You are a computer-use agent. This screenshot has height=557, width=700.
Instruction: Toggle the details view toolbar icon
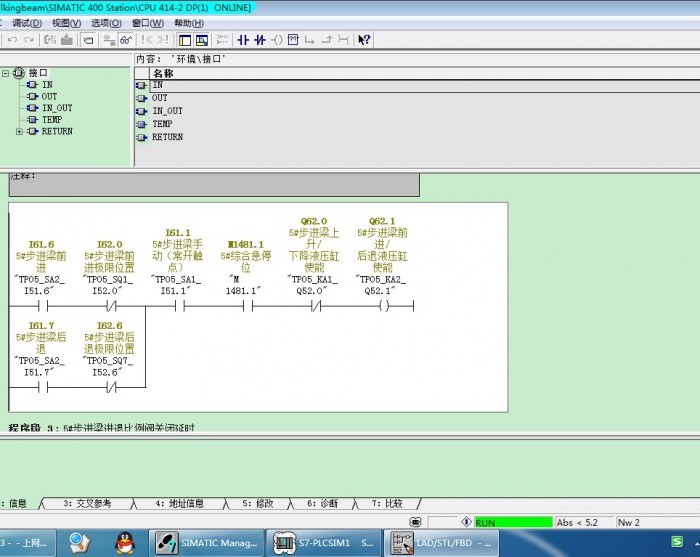[202, 40]
